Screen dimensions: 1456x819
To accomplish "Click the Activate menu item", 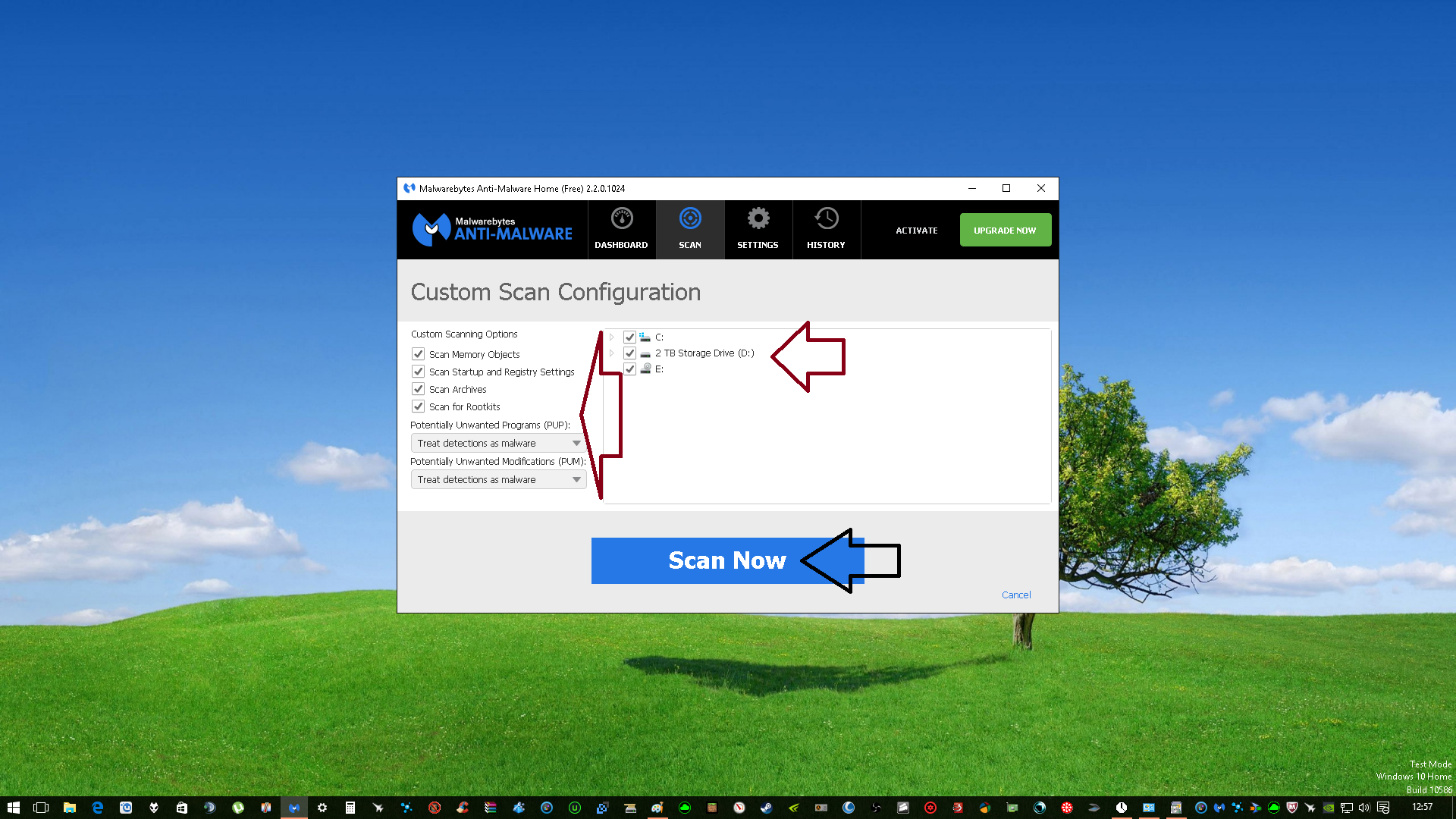I will [916, 231].
